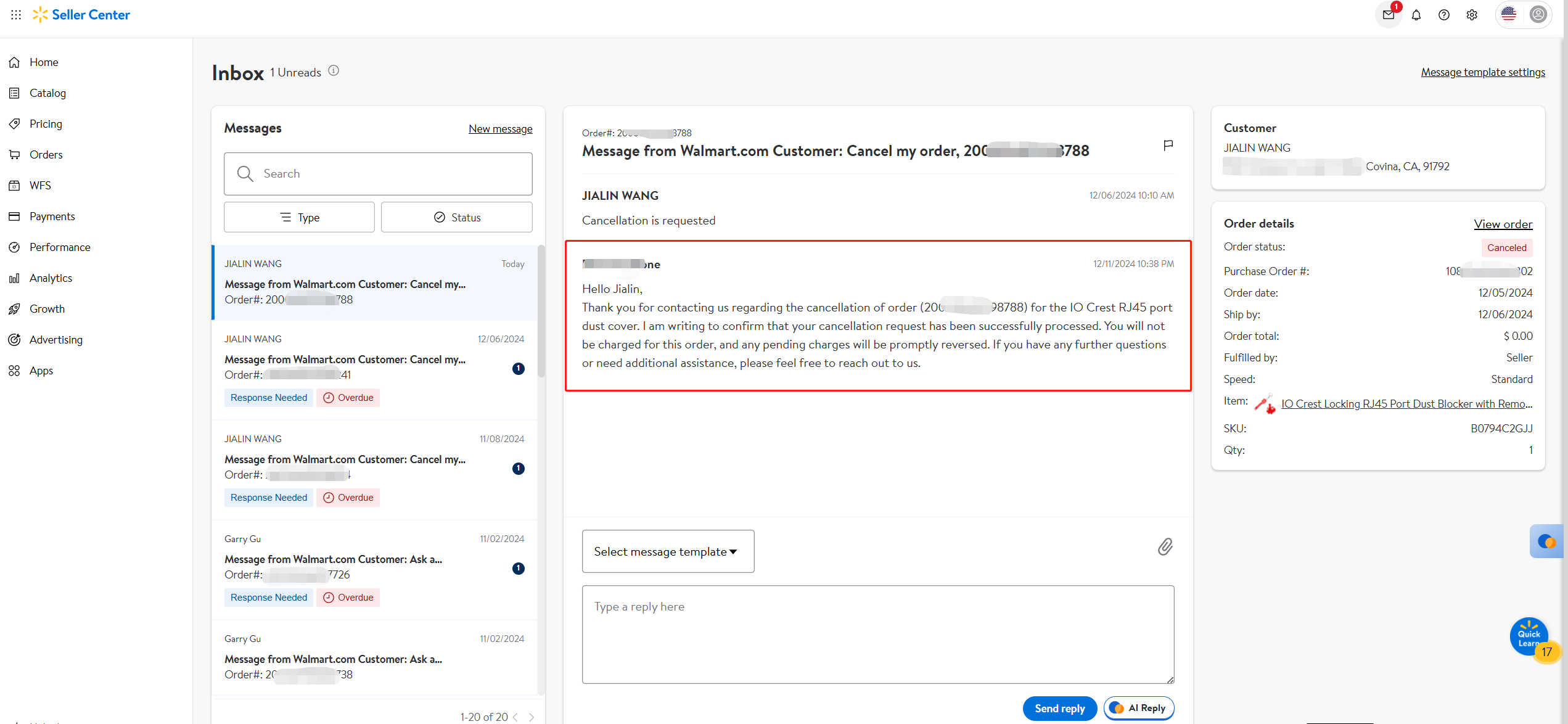1568x724 pixels.
Task: Open the help question mark icon
Action: tap(1444, 15)
